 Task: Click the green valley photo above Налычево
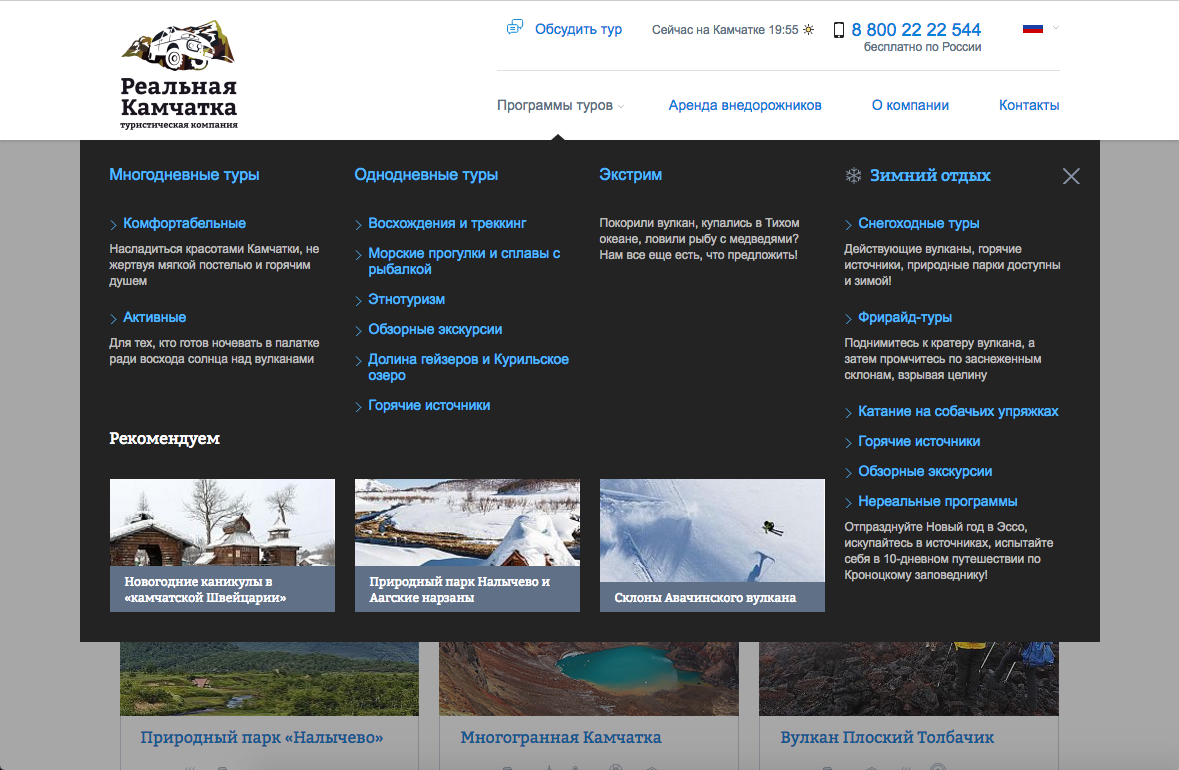(x=269, y=678)
